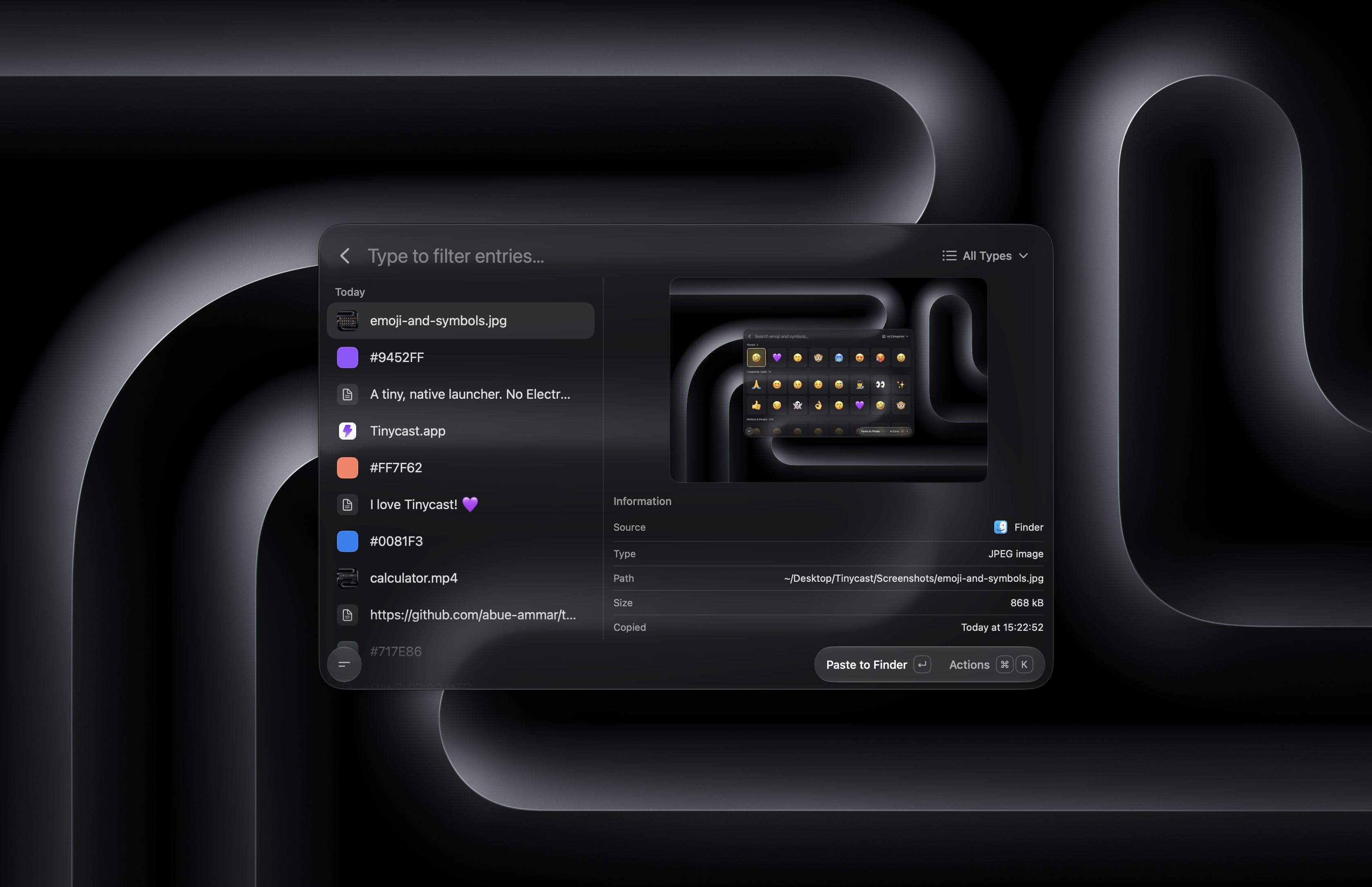The image size is (1372, 887).
Task: Select 'A tiny, native launcher. No Electr...' entry
Action: tap(460, 395)
